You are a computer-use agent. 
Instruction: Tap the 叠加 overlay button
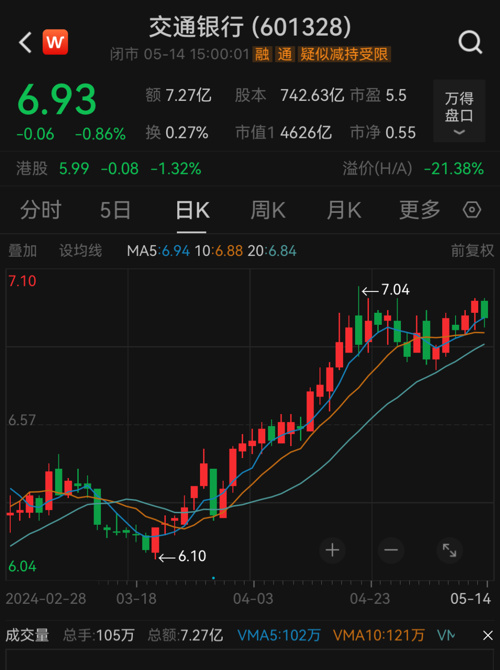[22, 250]
